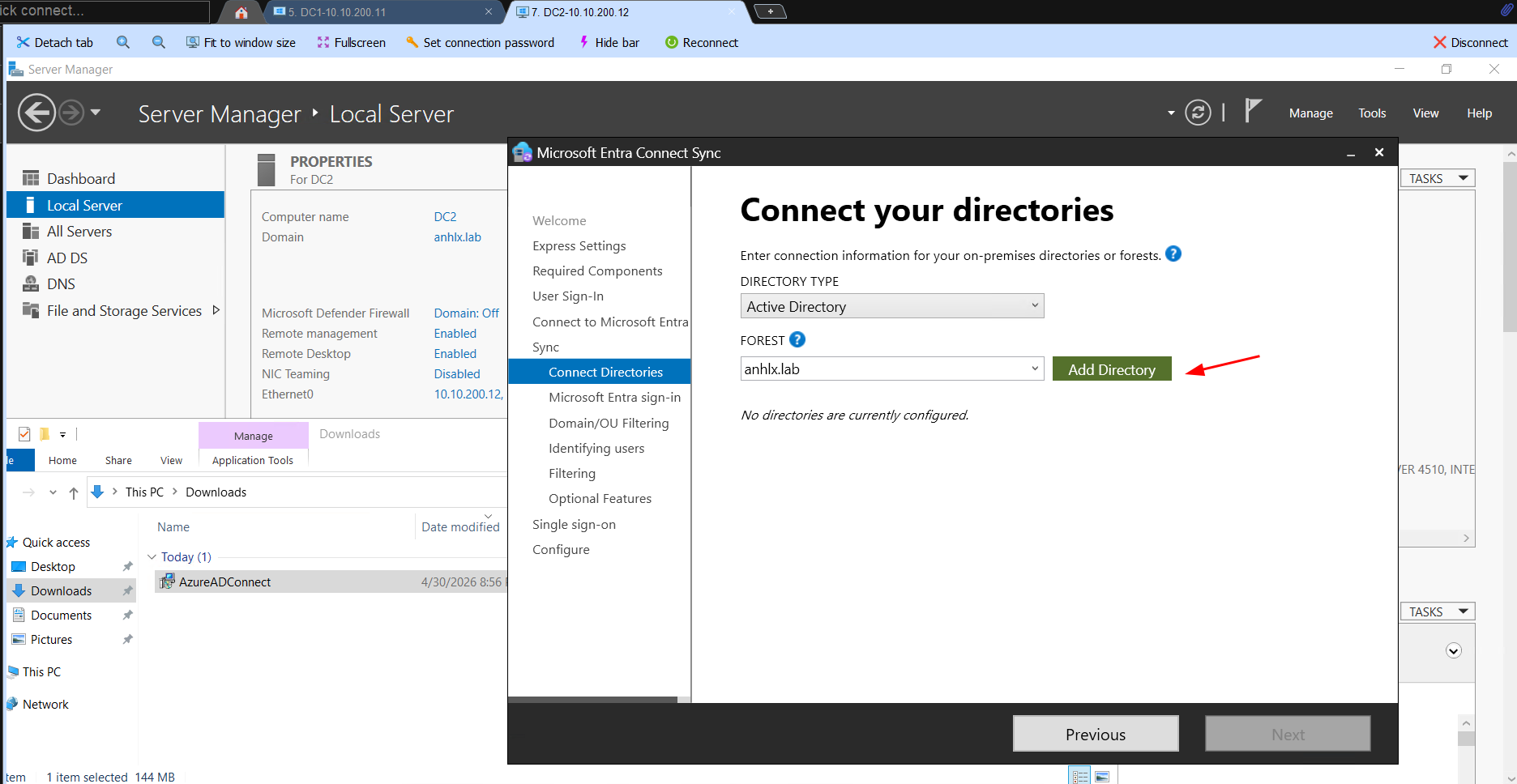This screenshot has height=784, width=1517.
Task: Collapse the Today (1) group
Action: pyautogui.click(x=152, y=557)
